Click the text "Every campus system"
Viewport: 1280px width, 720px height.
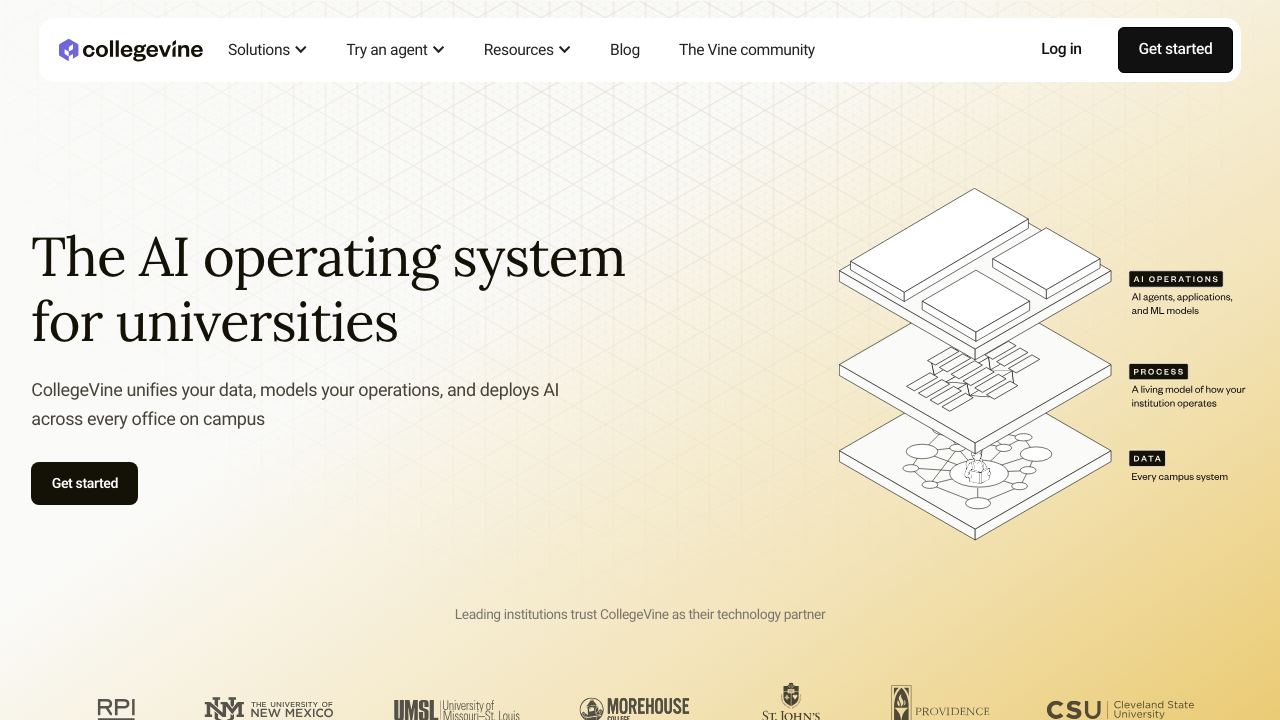(x=1179, y=477)
